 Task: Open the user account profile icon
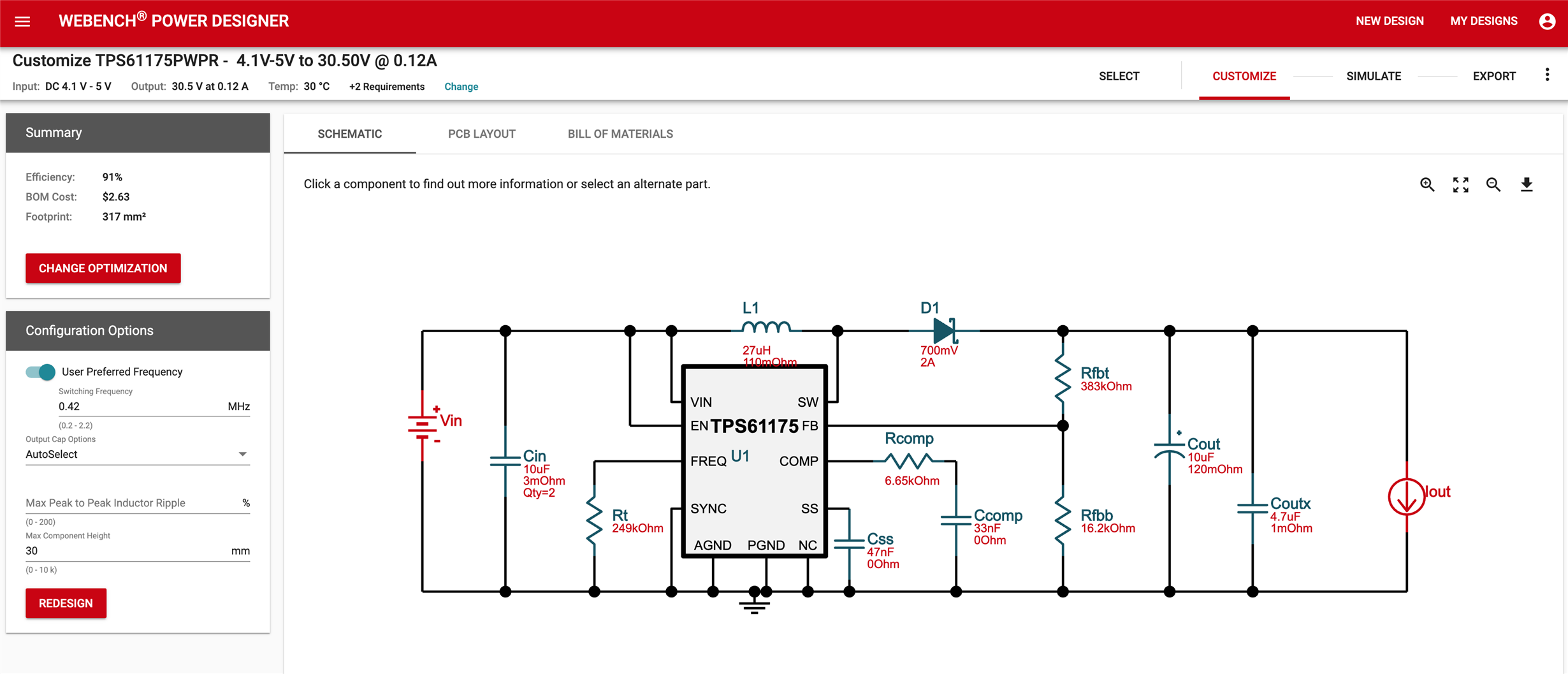click(1547, 21)
